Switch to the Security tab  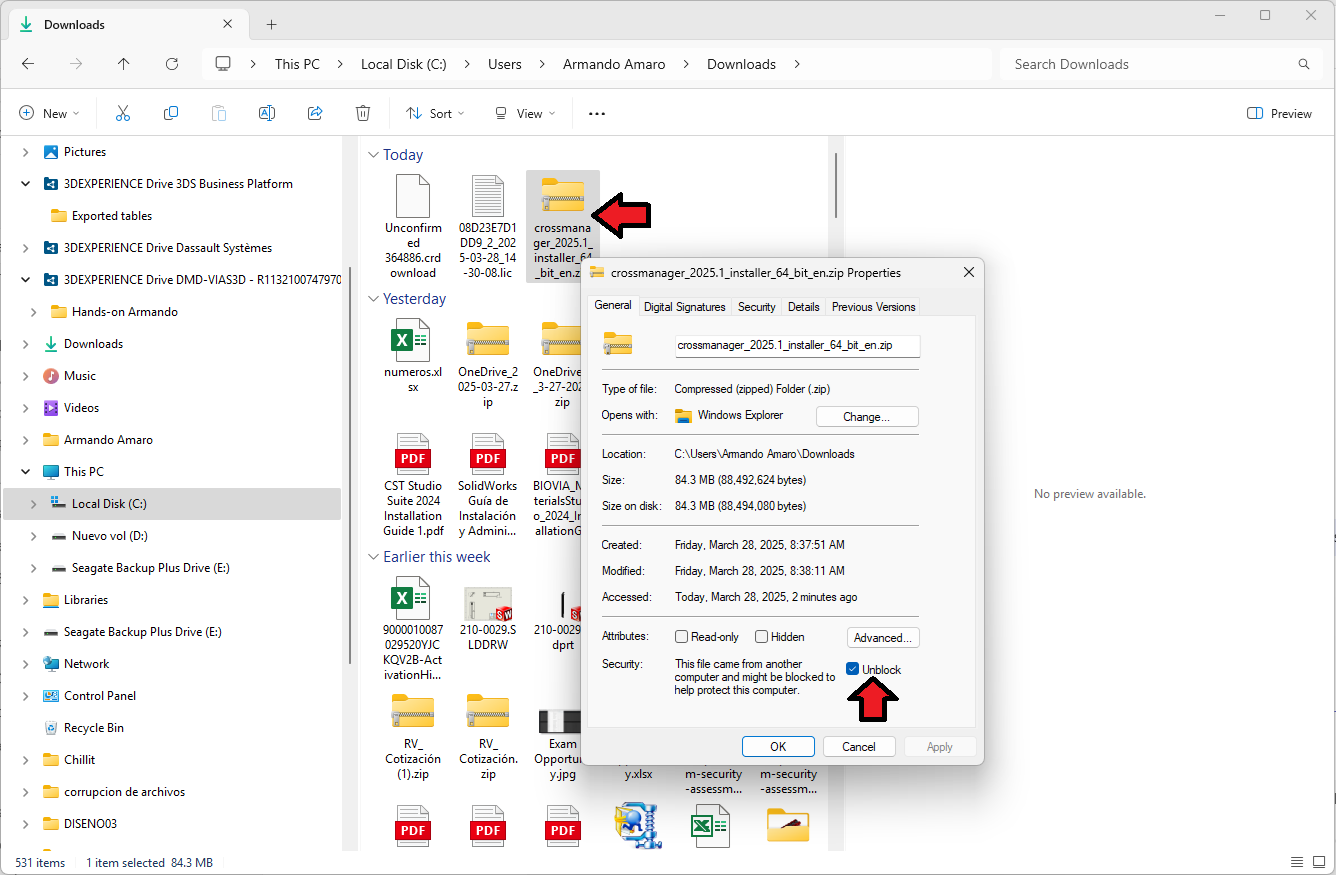(x=757, y=307)
